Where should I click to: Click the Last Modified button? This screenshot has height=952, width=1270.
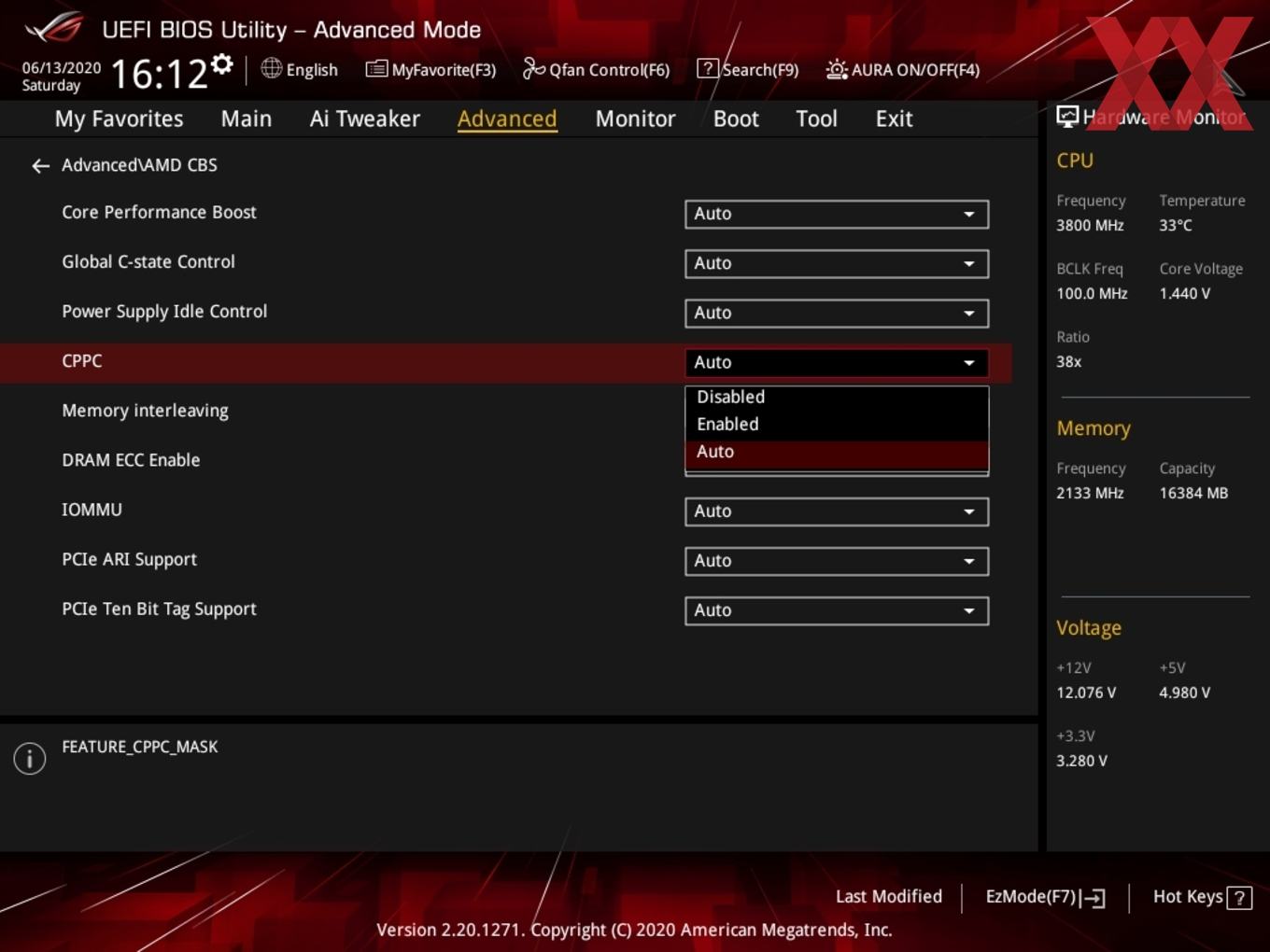889,897
